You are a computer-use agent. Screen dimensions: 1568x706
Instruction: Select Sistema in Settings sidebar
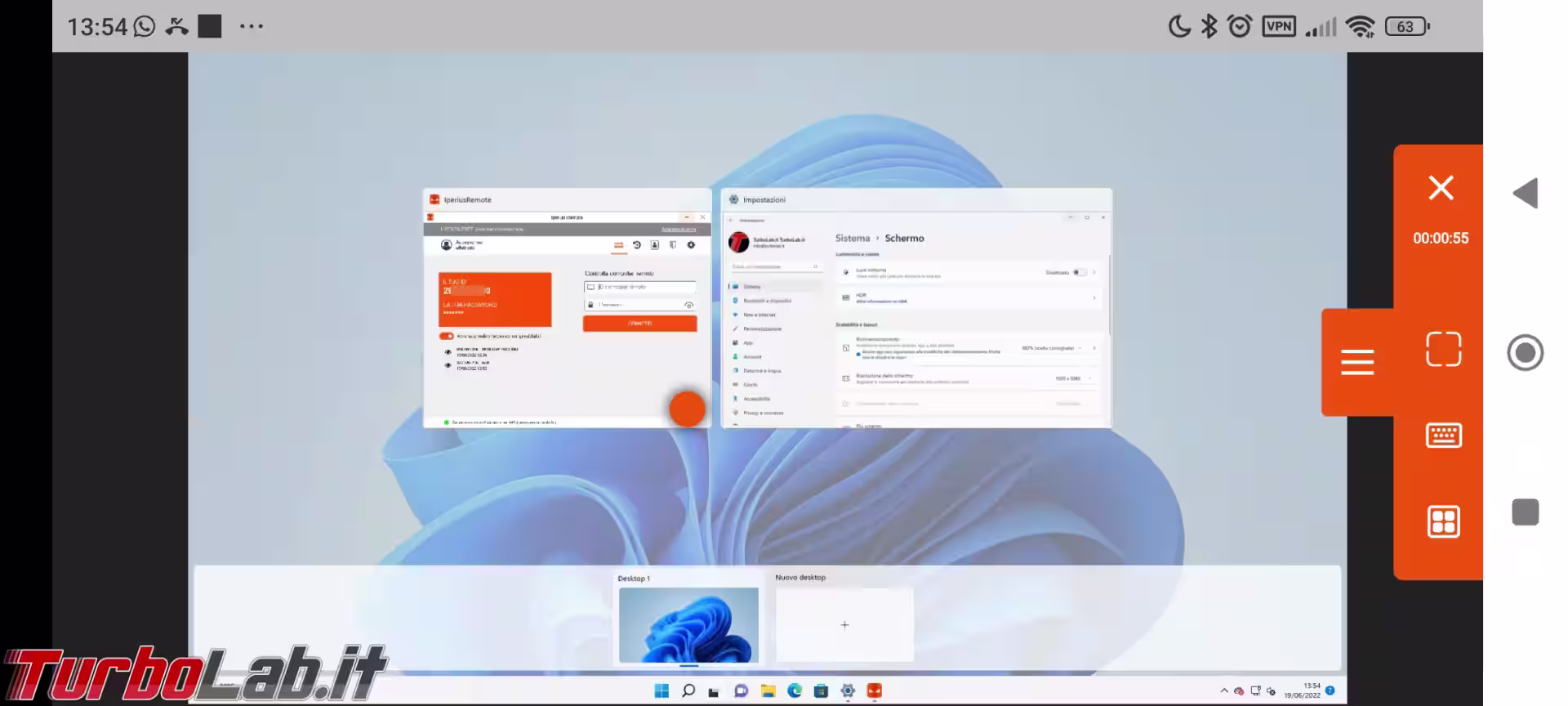pyautogui.click(x=775, y=287)
